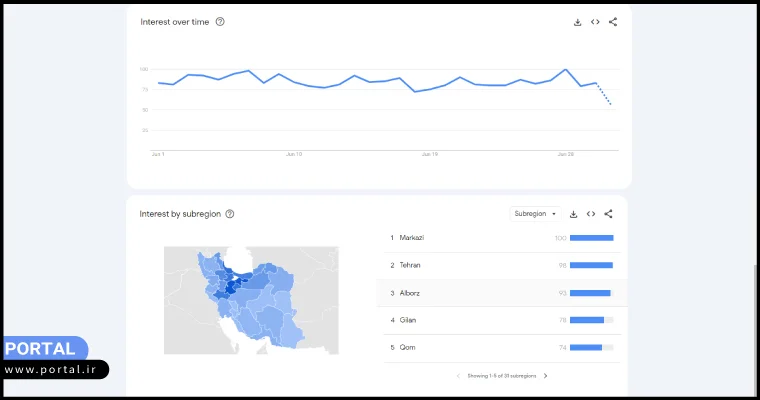Go to previous page of subregions

458,376
